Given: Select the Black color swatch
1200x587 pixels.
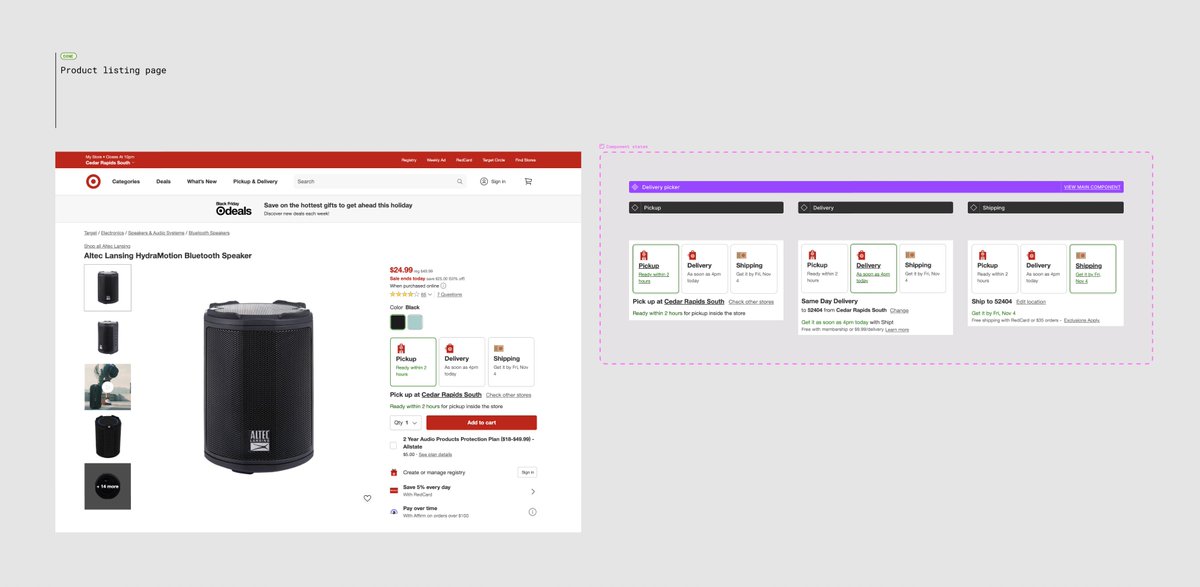Looking at the screenshot, I should tap(398, 322).
